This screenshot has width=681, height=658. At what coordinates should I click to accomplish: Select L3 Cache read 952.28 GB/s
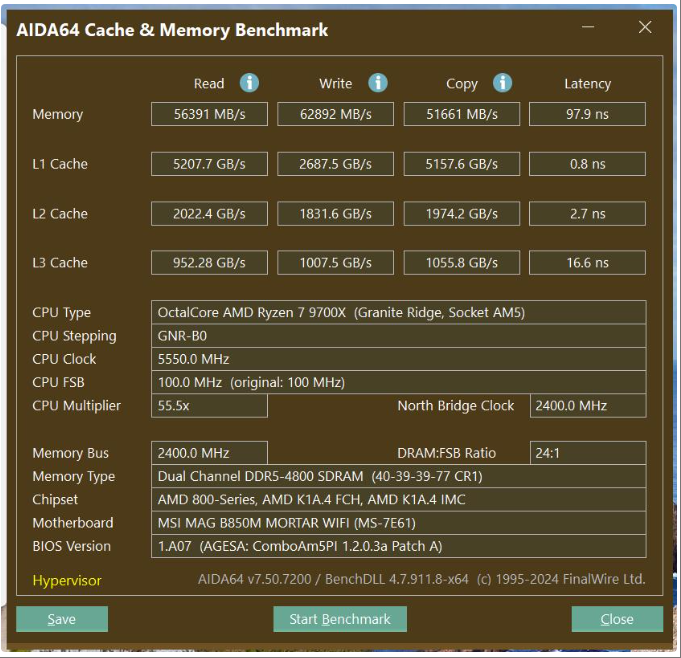209,263
